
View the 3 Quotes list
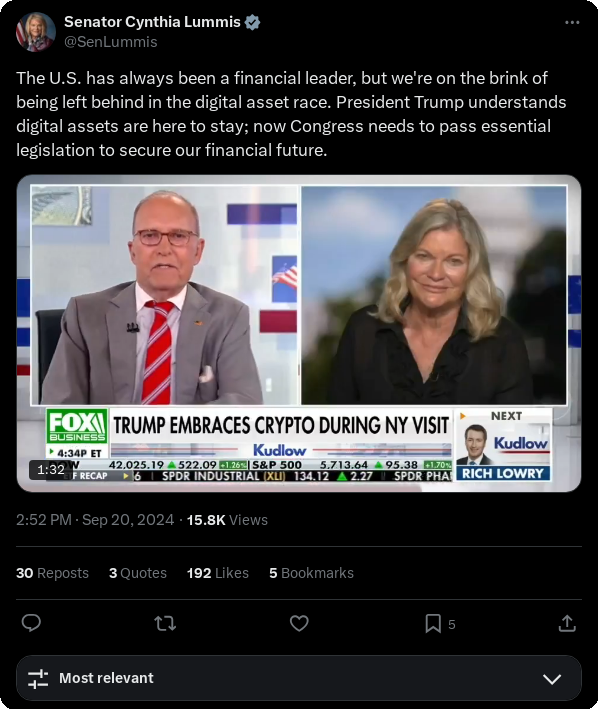pyautogui.click(x=138, y=573)
